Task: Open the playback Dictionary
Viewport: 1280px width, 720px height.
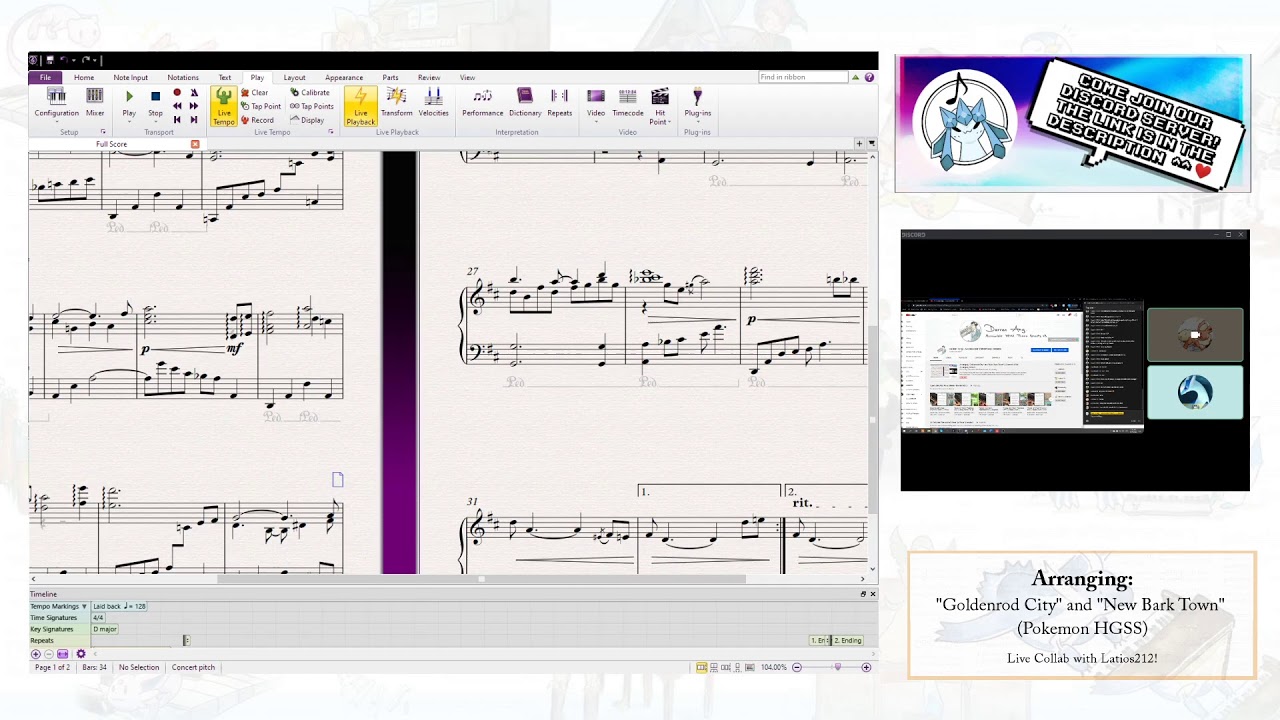Action: pyautogui.click(x=525, y=102)
